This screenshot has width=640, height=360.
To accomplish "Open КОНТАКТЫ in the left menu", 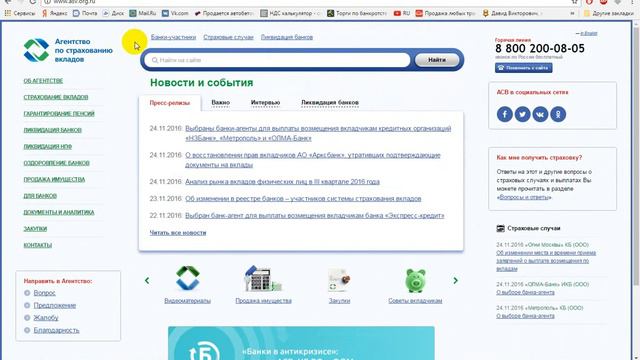I will pos(38,245).
